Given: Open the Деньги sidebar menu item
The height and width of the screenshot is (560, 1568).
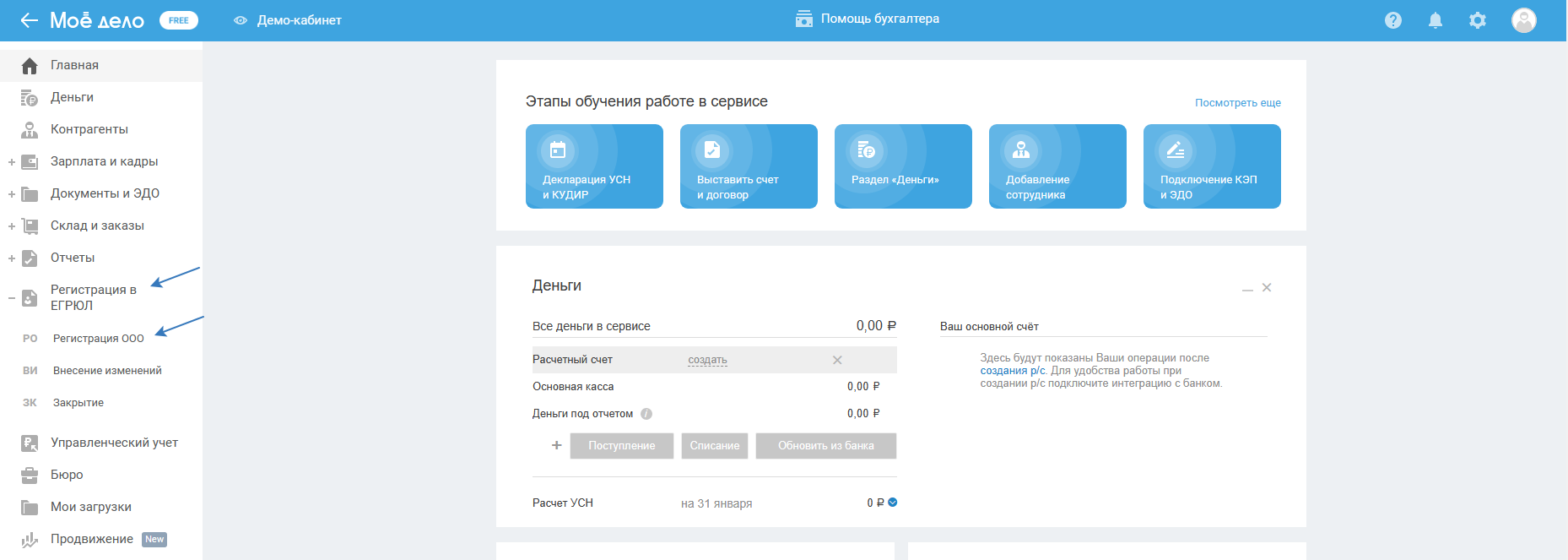Looking at the screenshot, I should tap(72, 97).
